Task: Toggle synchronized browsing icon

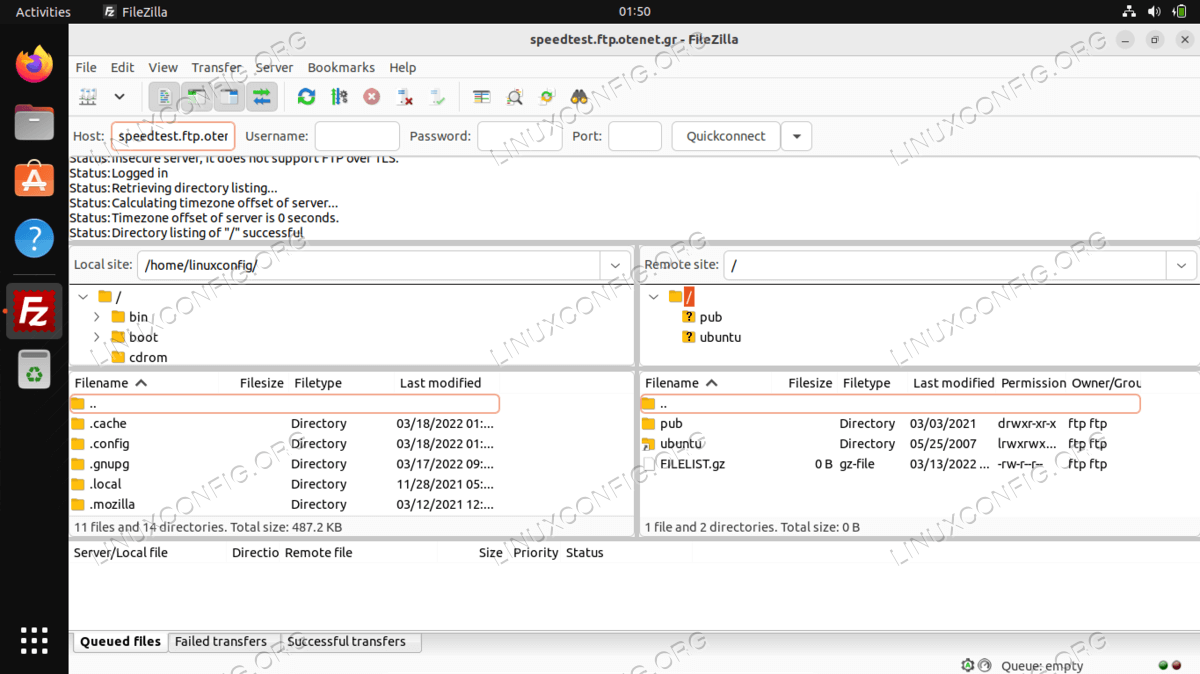Action: point(546,97)
